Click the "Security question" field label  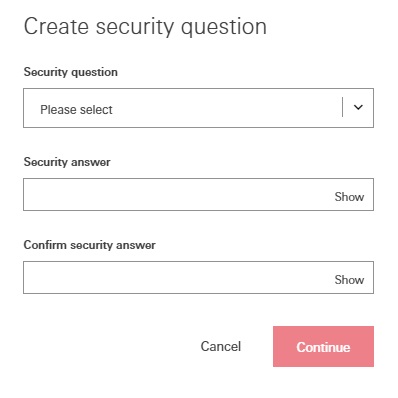71,72
